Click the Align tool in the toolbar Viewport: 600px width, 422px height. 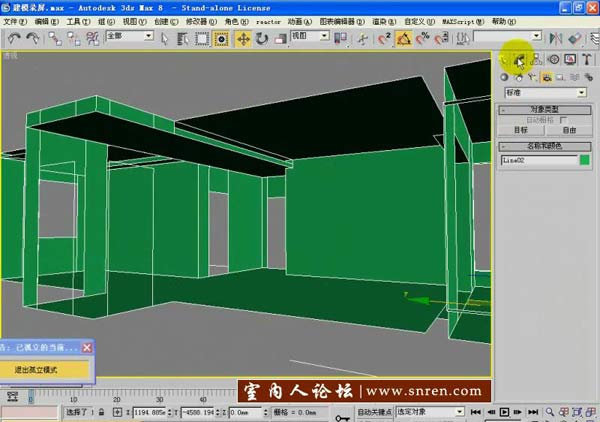(575, 38)
